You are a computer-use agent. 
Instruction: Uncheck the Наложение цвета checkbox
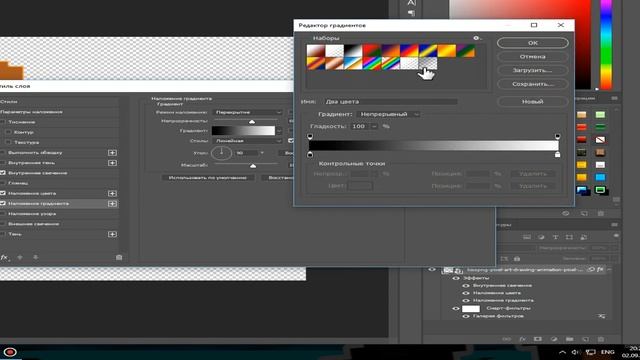(3, 193)
